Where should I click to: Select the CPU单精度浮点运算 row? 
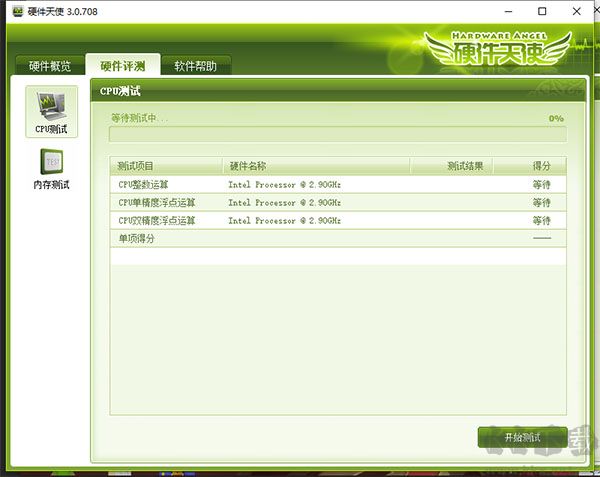pos(338,202)
